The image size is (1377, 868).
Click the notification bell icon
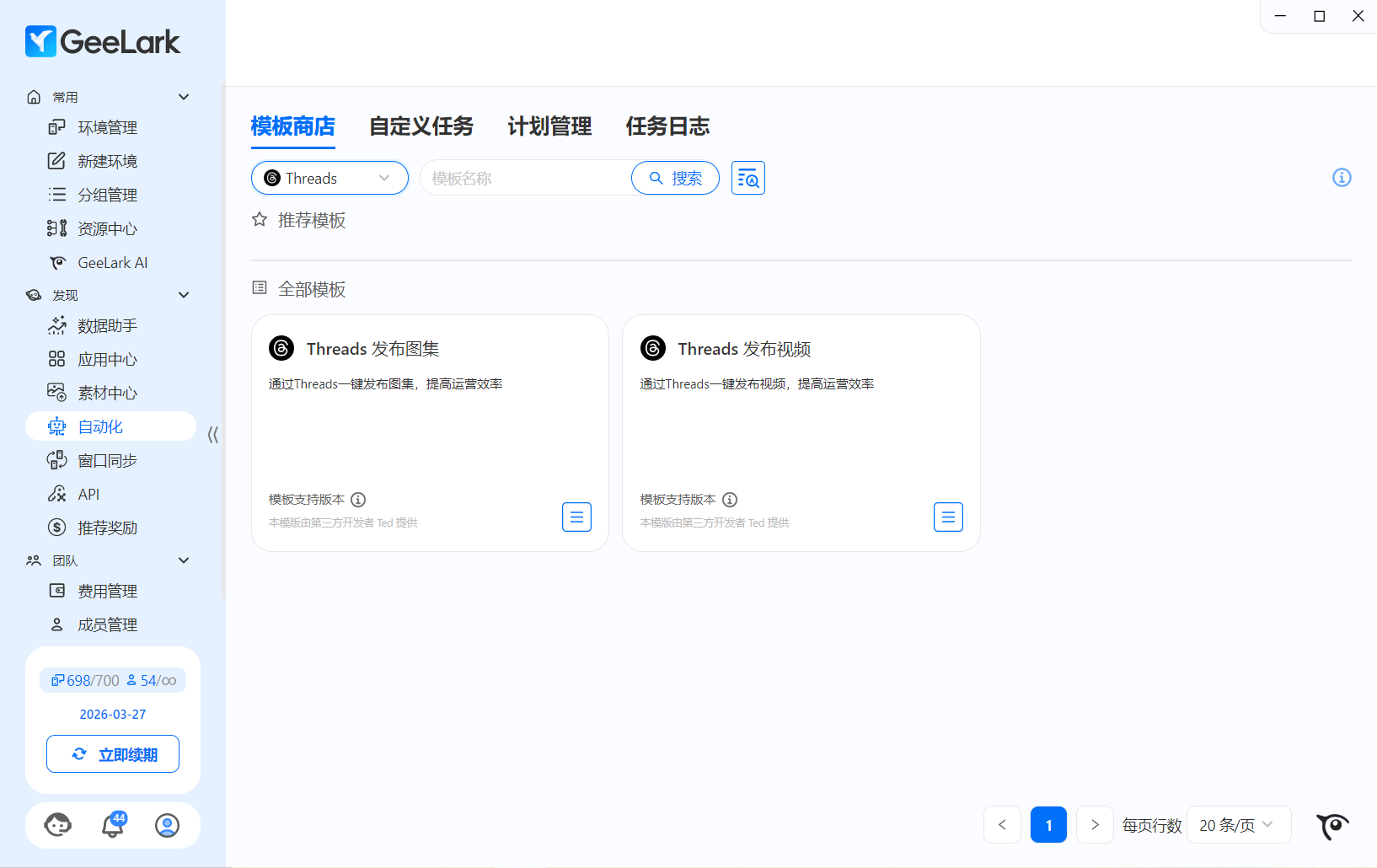[113, 825]
